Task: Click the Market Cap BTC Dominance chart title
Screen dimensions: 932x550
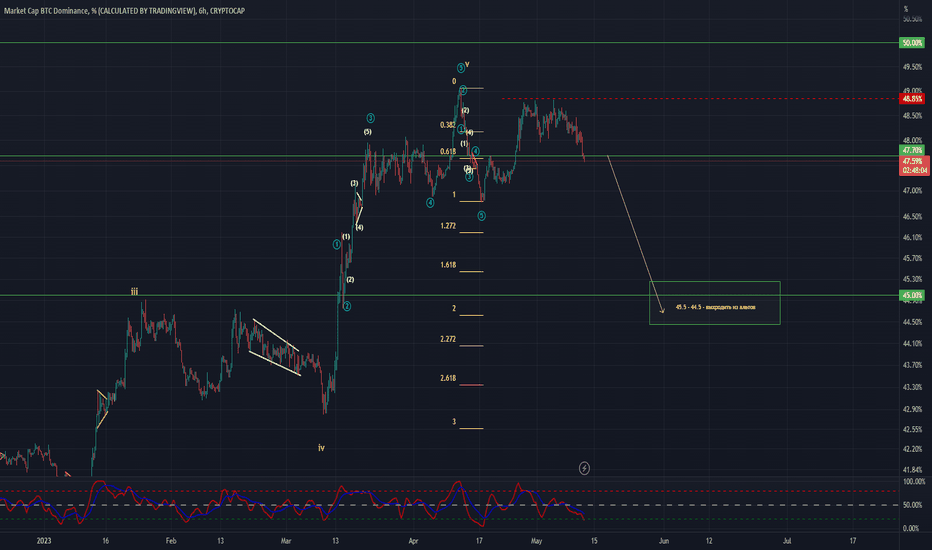Action: coord(124,11)
